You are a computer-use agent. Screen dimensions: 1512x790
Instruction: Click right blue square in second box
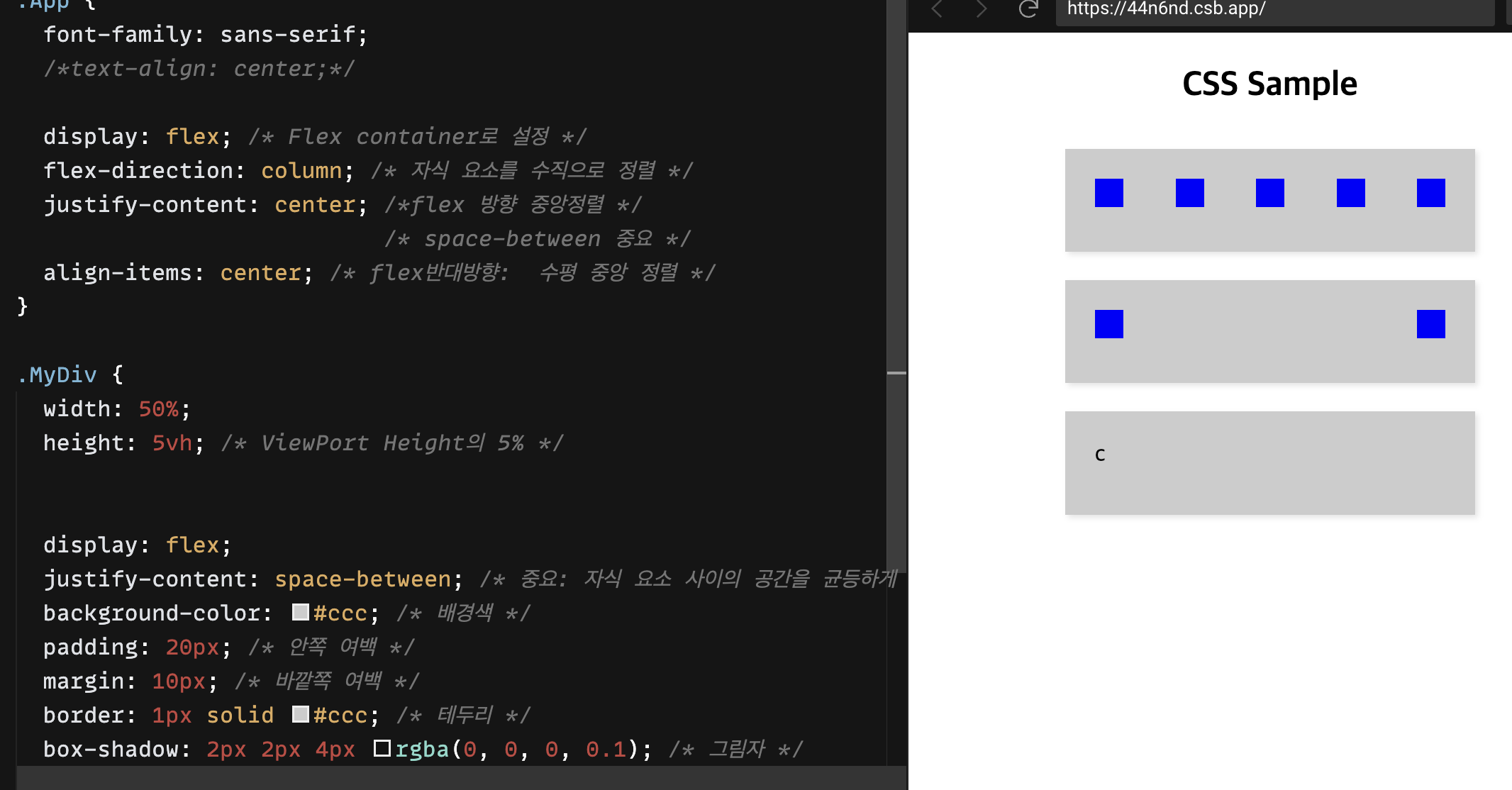click(x=1431, y=324)
